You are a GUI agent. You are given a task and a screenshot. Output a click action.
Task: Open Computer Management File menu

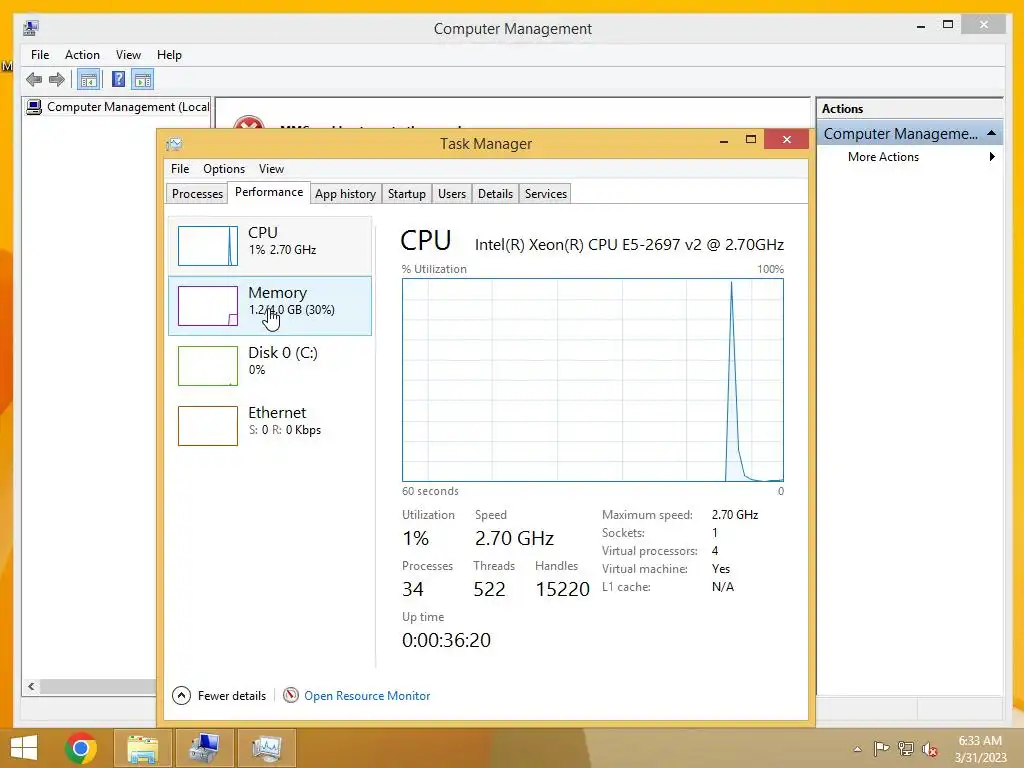40,55
